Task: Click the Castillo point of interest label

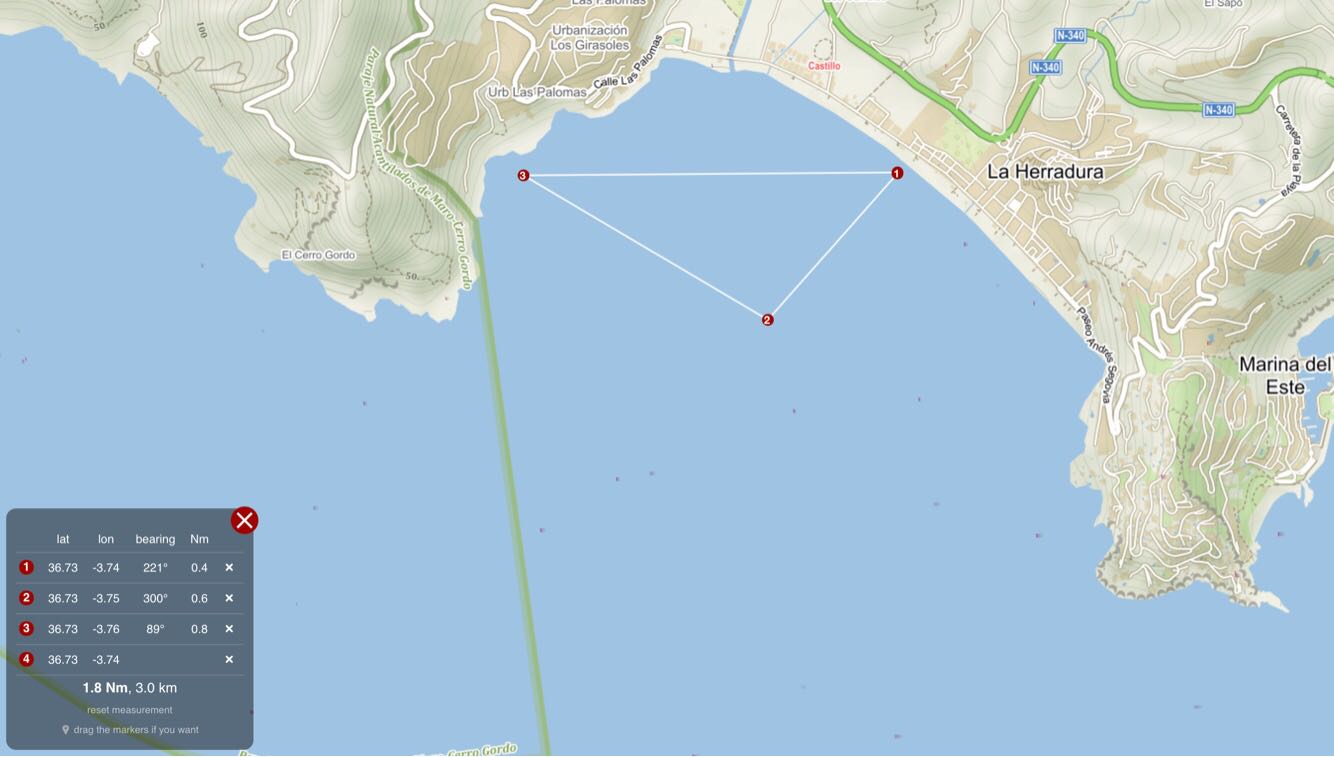Action: click(824, 66)
